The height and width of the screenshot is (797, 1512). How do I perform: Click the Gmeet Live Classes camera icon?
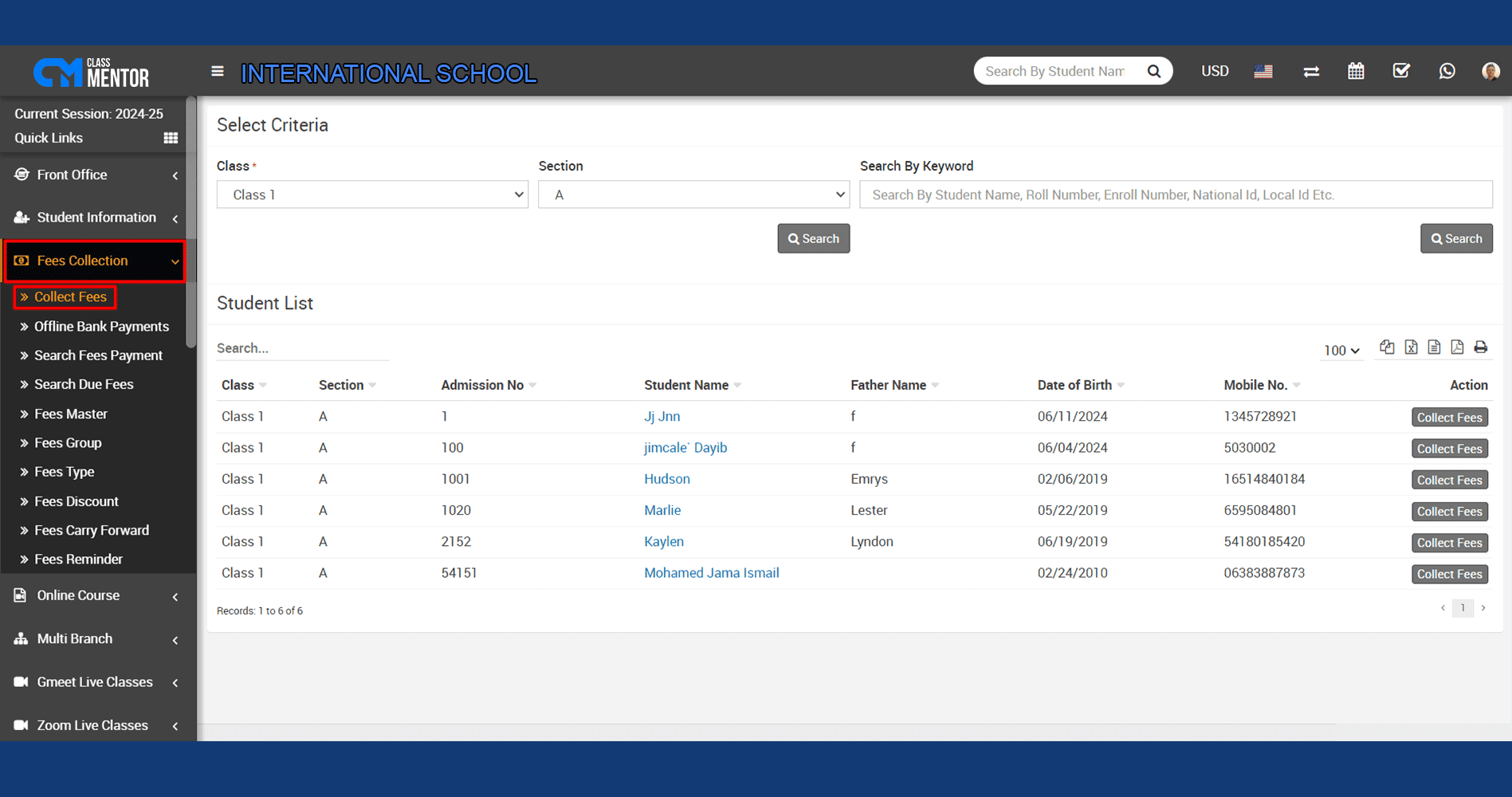pyautogui.click(x=22, y=682)
